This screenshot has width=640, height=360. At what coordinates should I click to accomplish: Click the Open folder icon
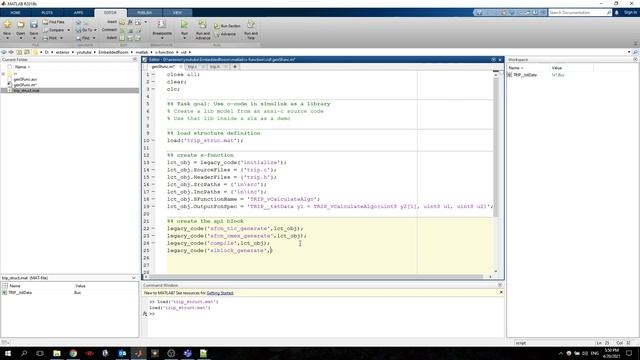[x=20, y=25]
